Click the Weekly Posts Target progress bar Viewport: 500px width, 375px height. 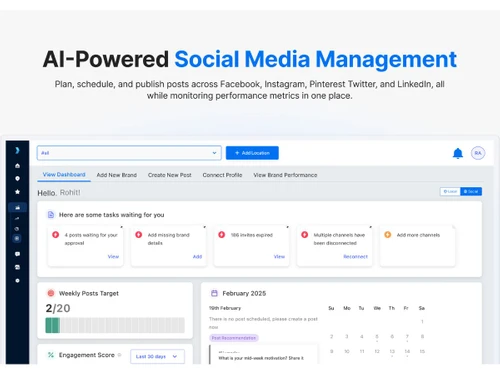[115, 325]
